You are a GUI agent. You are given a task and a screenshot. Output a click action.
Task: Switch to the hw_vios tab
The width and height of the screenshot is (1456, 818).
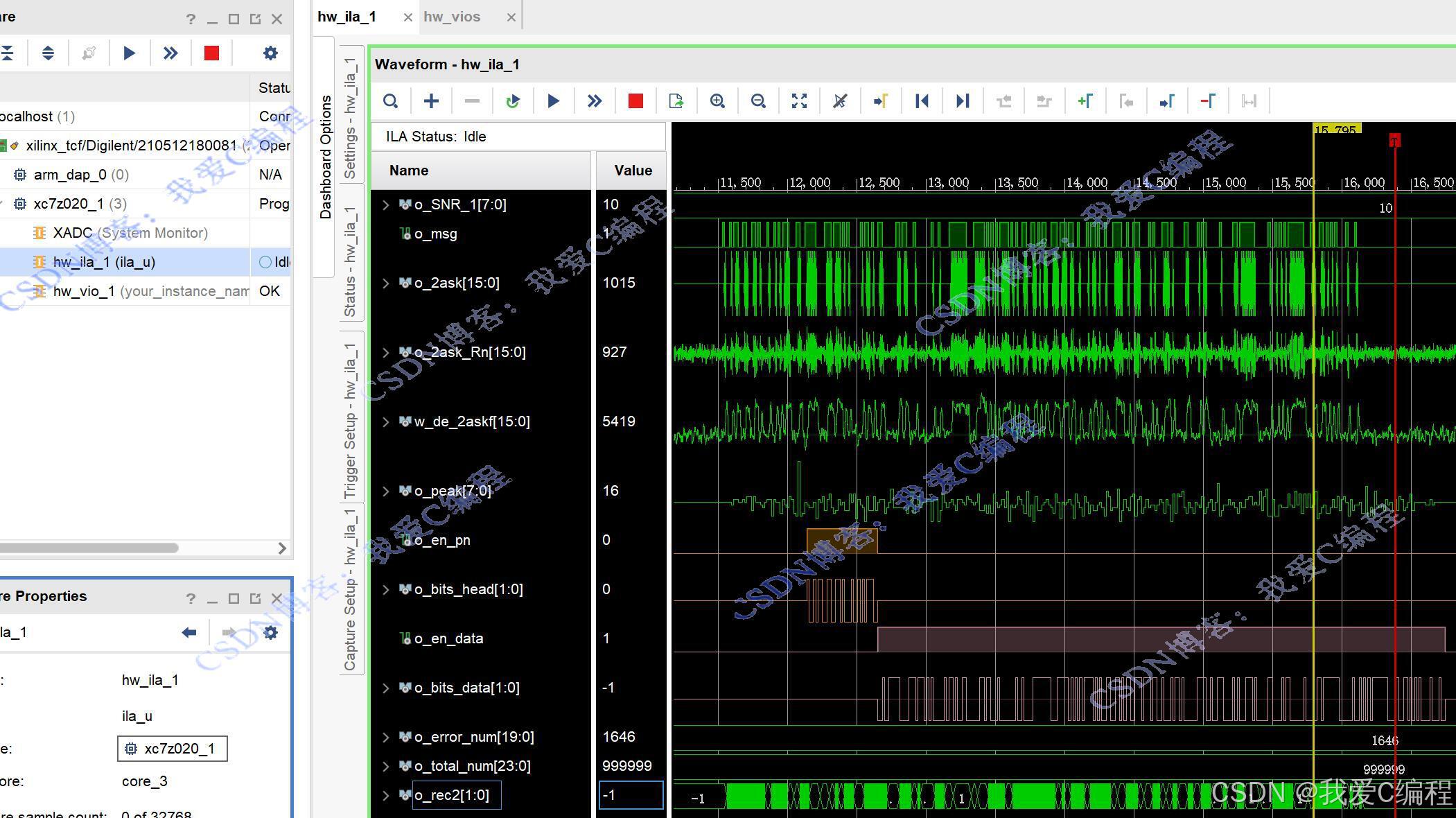coord(452,17)
